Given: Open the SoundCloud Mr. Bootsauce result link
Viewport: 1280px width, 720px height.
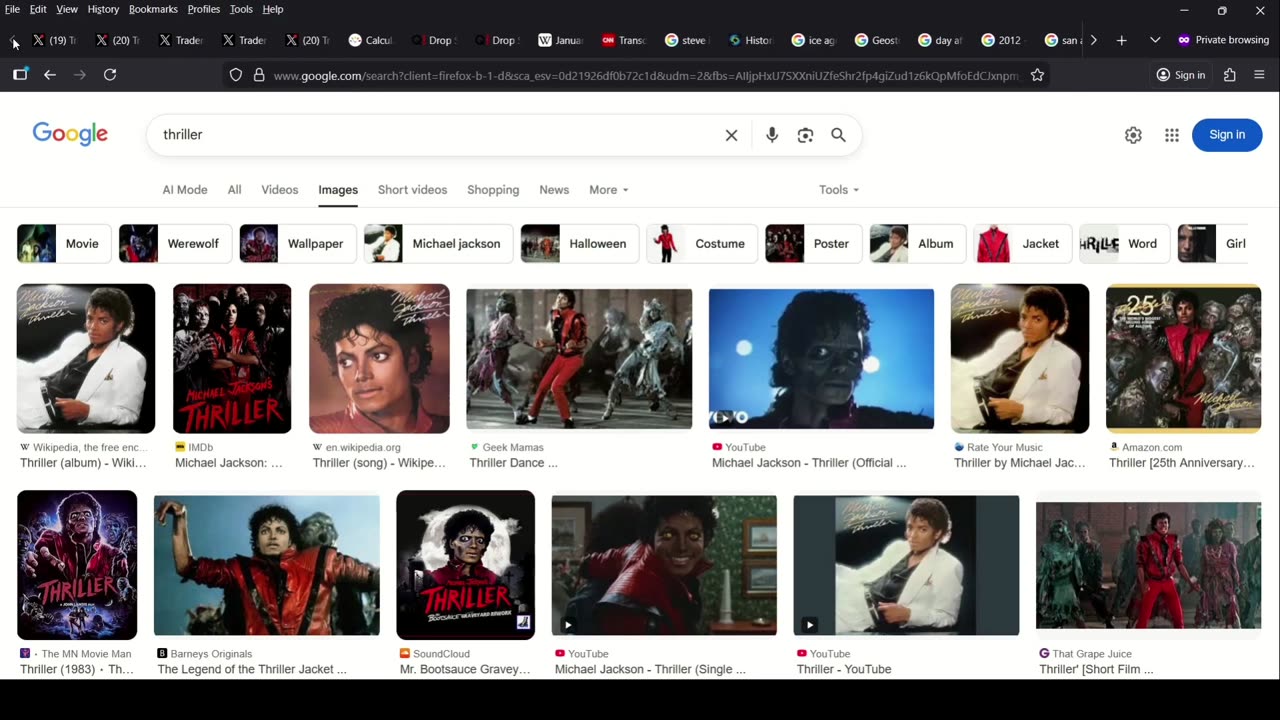Looking at the screenshot, I should [465, 669].
